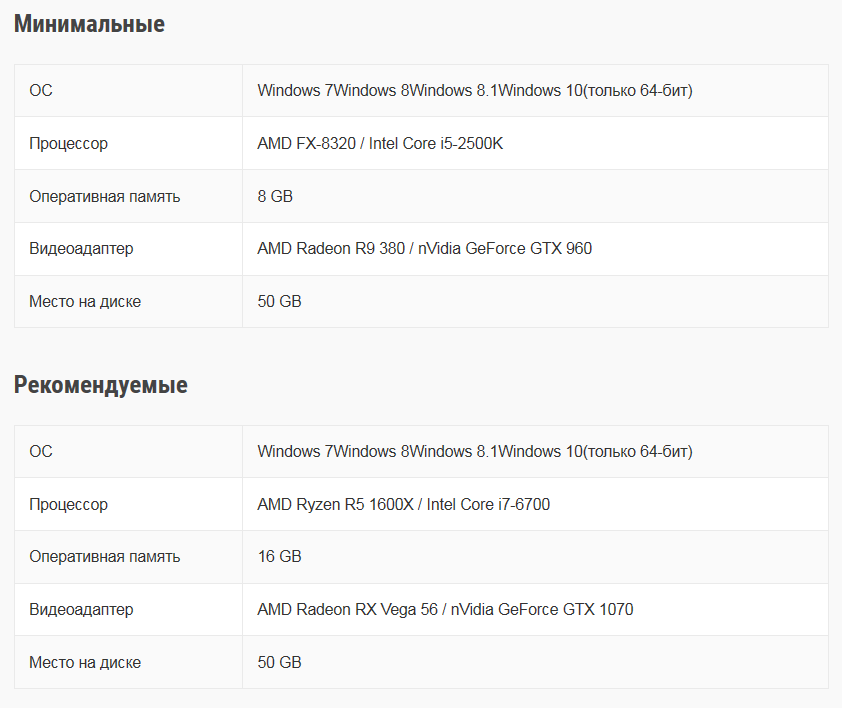Click AMD Radeon RX Vega 56 / GTX 1070 text

[445, 610]
